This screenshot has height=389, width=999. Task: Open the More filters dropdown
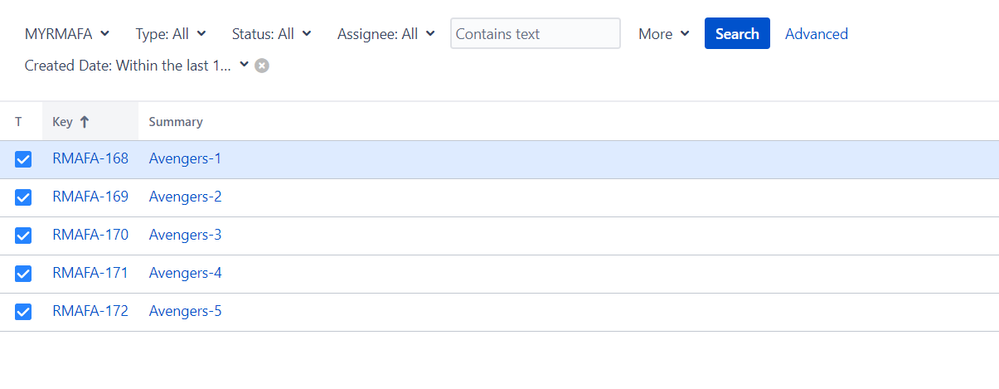pyautogui.click(x=664, y=34)
